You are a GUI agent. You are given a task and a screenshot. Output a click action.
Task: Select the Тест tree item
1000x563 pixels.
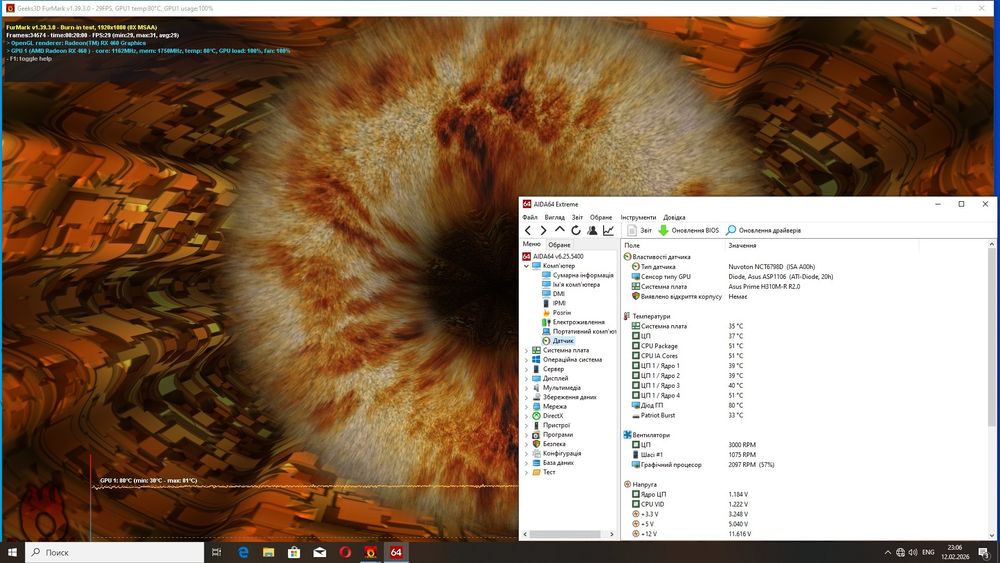coord(548,472)
